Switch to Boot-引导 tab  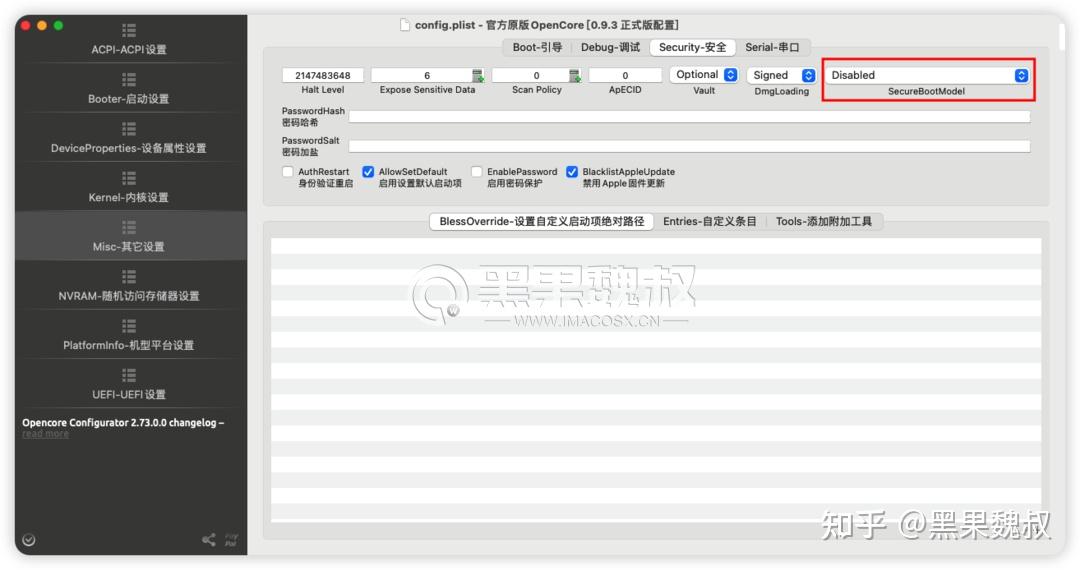click(x=537, y=48)
